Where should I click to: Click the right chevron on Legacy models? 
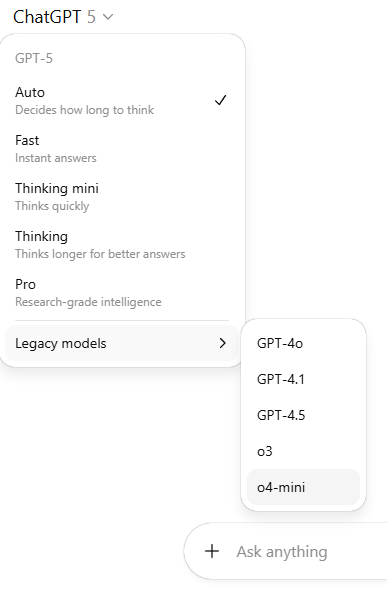(x=223, y=343)
